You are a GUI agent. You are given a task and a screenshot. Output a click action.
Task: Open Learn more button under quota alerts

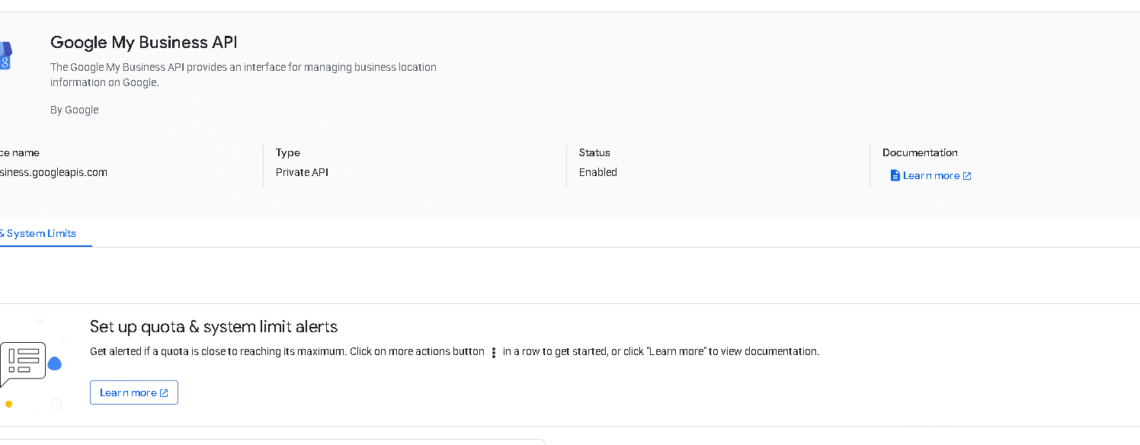[x=134, y=393]
